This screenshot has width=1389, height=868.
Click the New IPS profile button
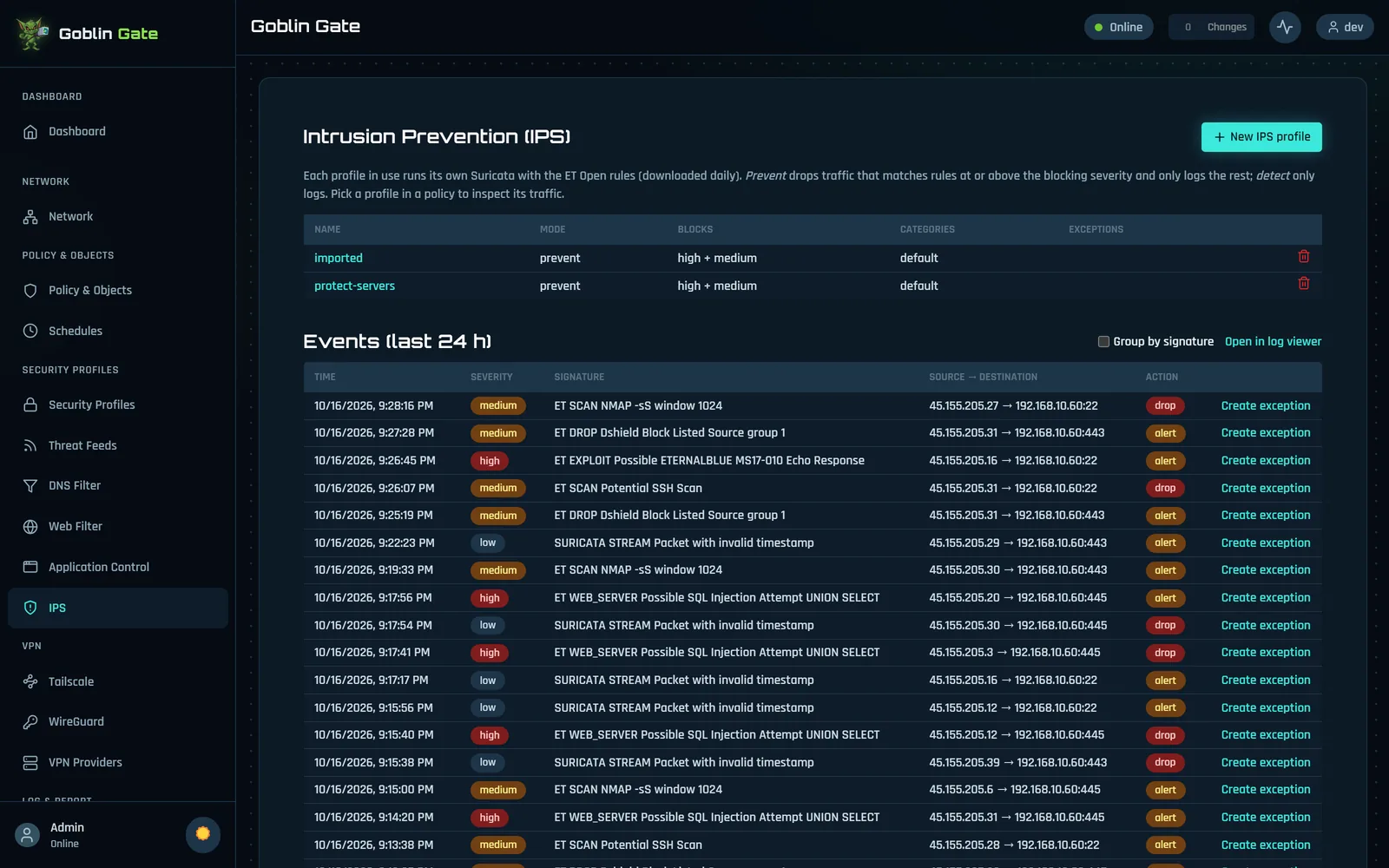pyautogui.click(x=1261, y=137)
